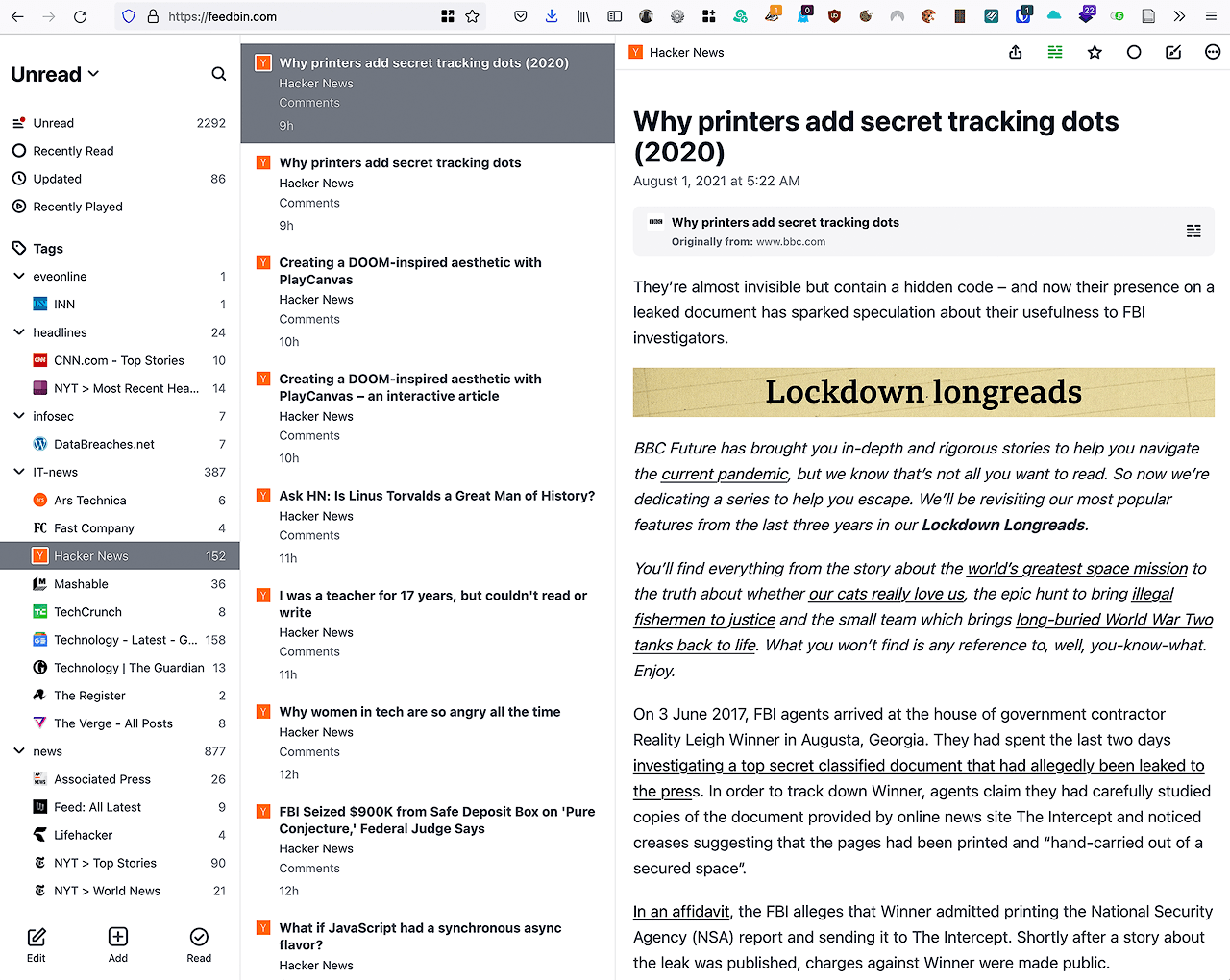The height and width of the screenshot is (980, 1230).
Task: Select Unread in the sidebar
Action: click(x=119, y=123)
